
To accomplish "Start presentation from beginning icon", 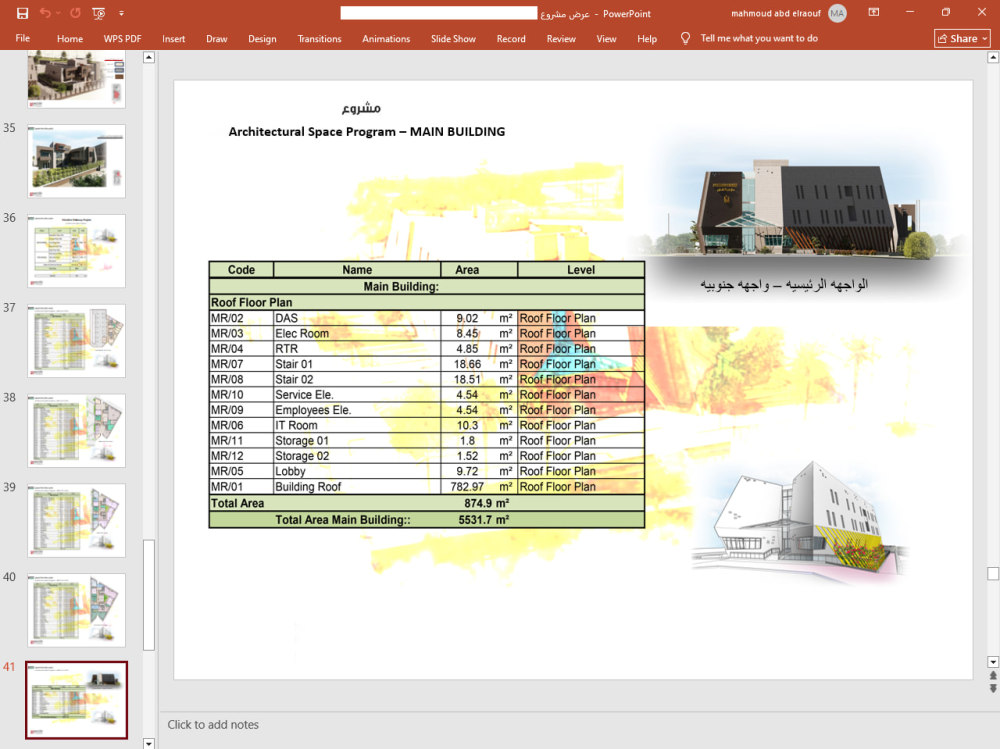I will coord(98,13).
